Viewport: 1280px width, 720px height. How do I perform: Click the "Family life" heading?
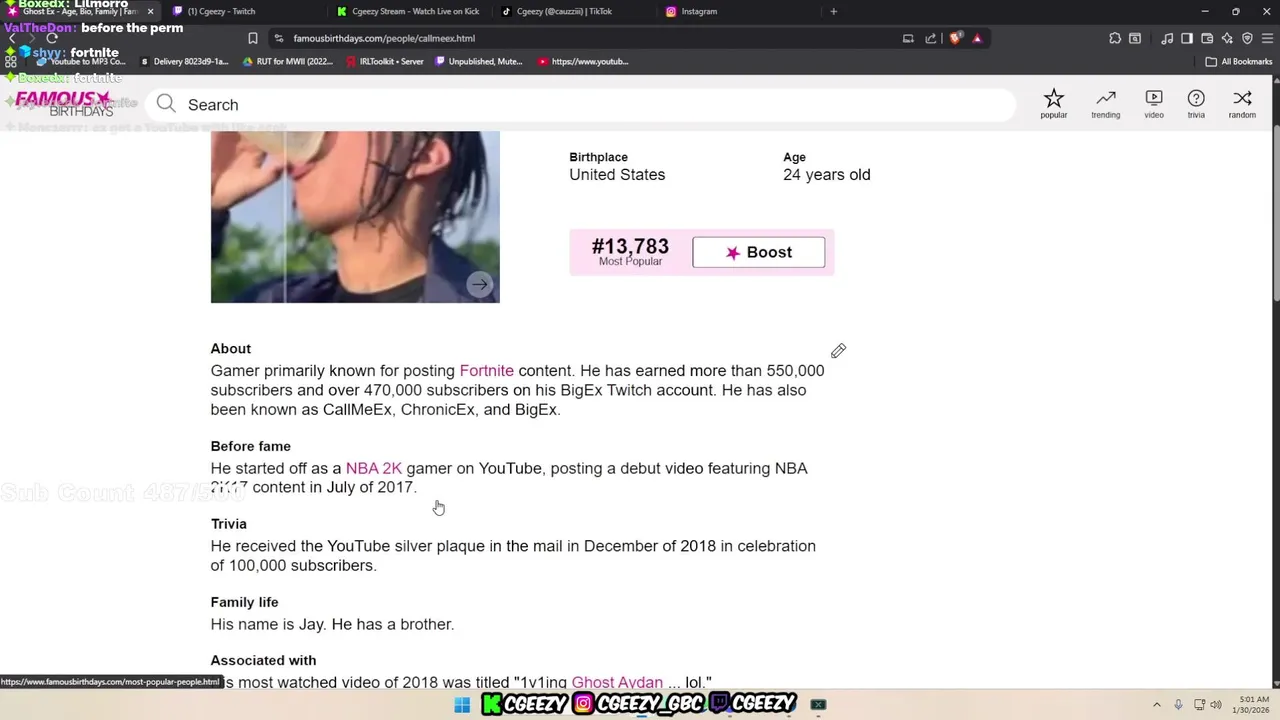pos(244,602)
